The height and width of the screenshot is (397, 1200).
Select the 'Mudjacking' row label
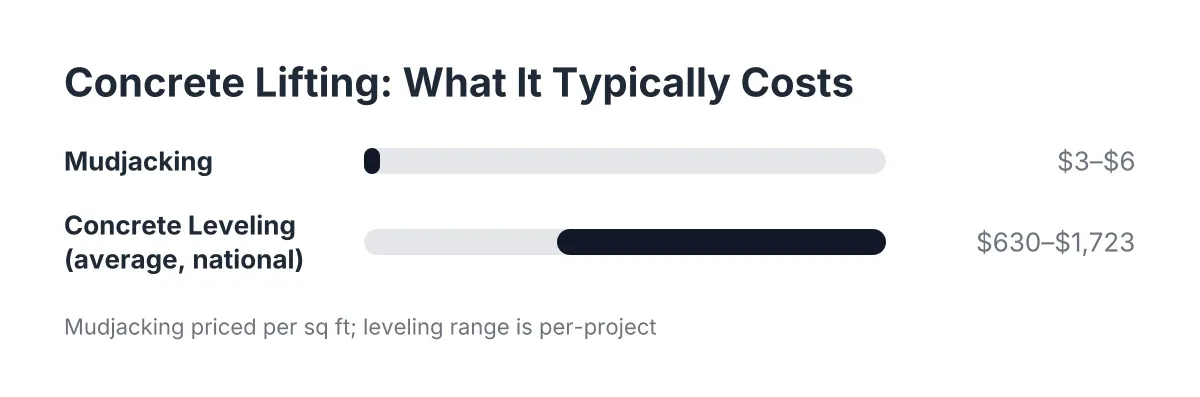click(x=138, y=162)
